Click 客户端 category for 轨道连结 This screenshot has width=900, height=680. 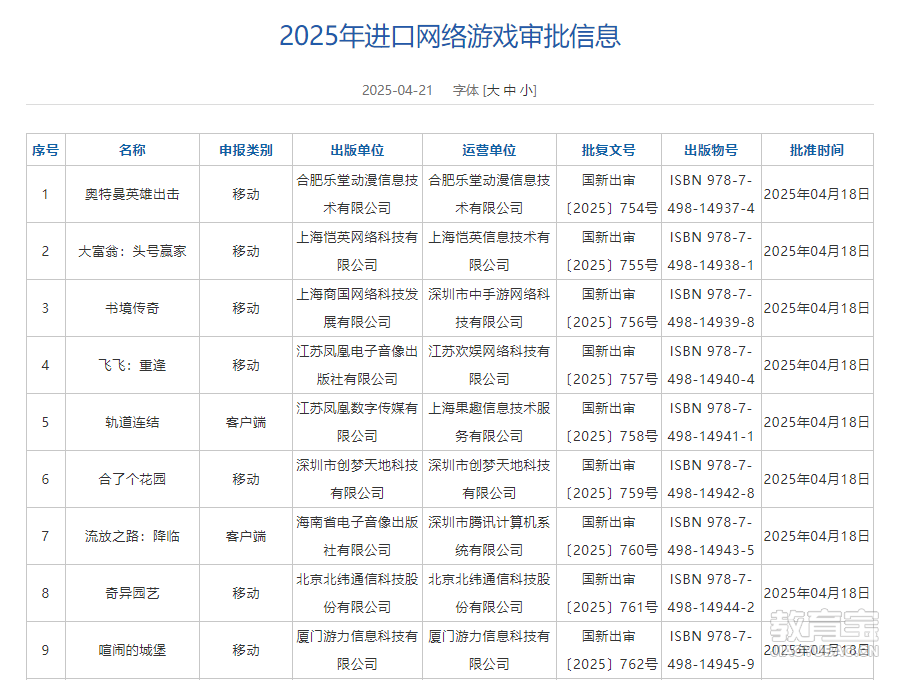pos(246,422)
